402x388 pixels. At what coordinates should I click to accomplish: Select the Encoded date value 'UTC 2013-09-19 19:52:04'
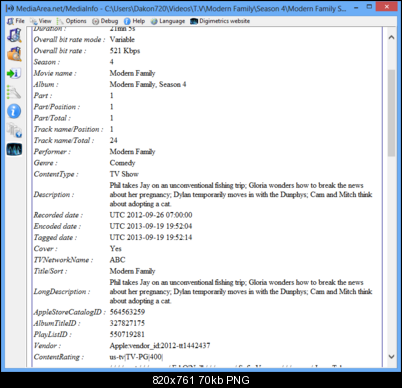[151, 226]
